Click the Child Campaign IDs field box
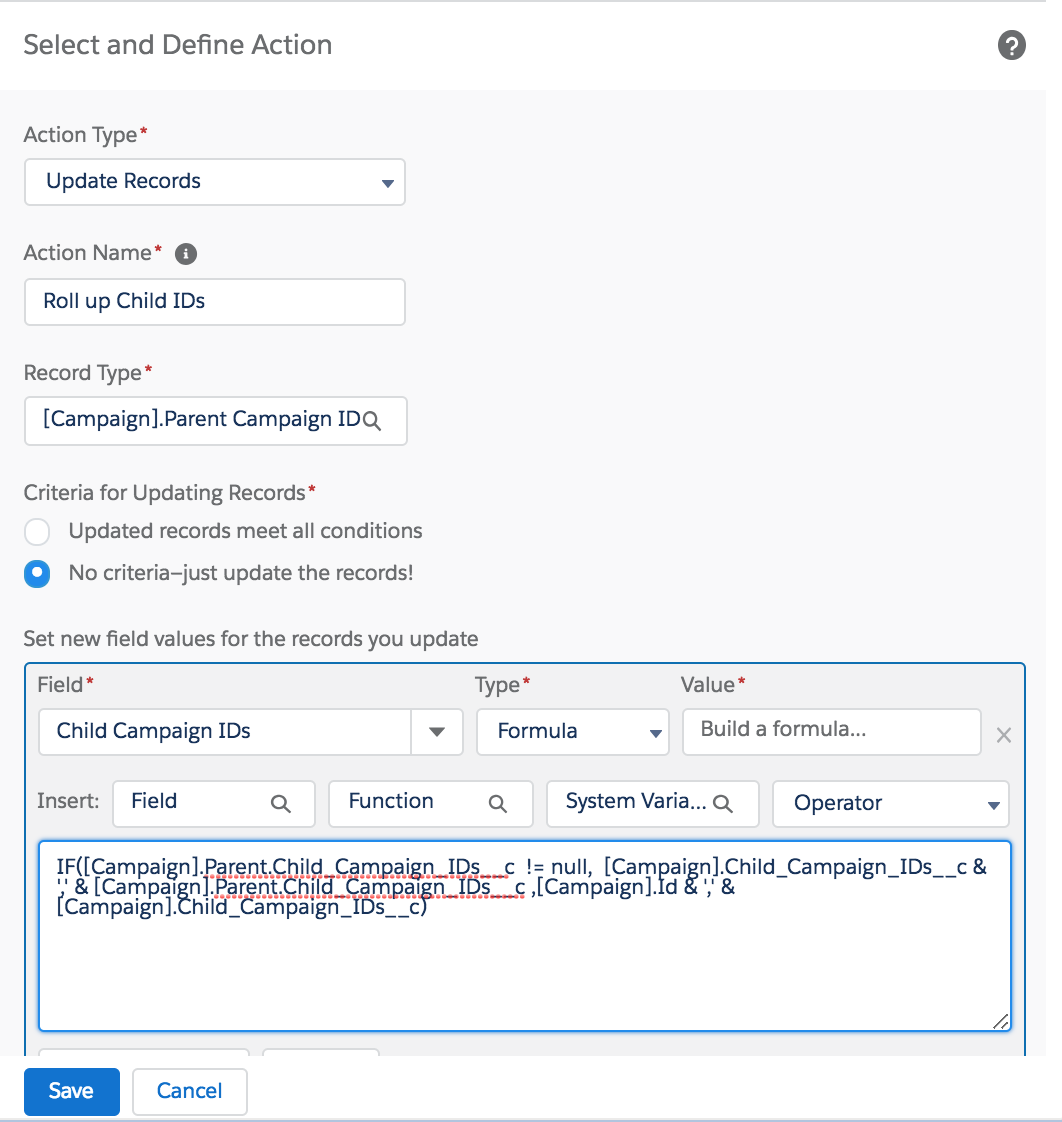 click(x=225, y=732)
